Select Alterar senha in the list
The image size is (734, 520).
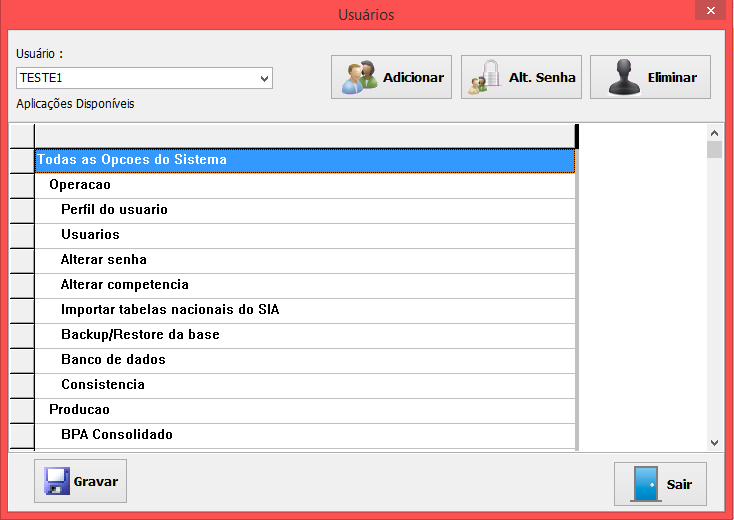tap(104, 260)
